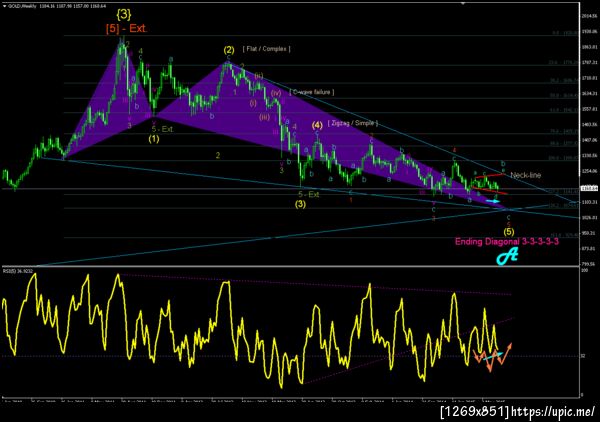Click the 799.56 price axis value
Viewport: 600px width, 422px height.
(x=590, y=264)
